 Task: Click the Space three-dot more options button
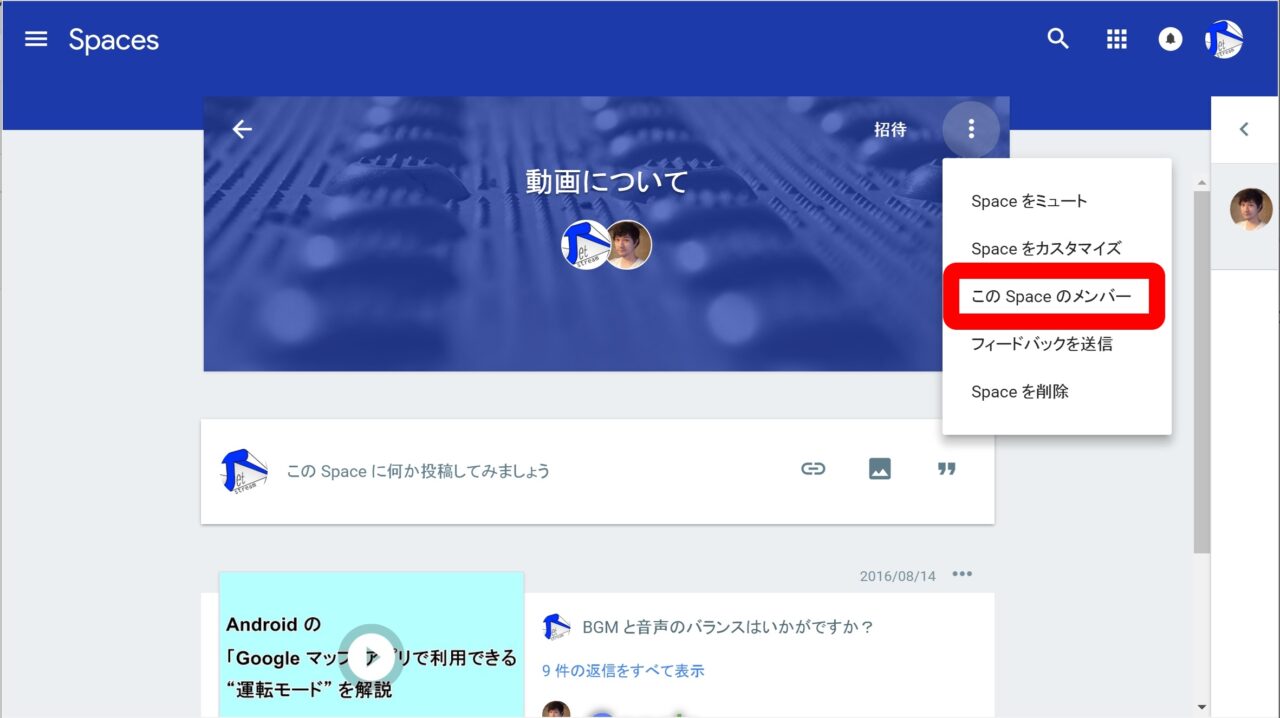(x=970, y=129)
